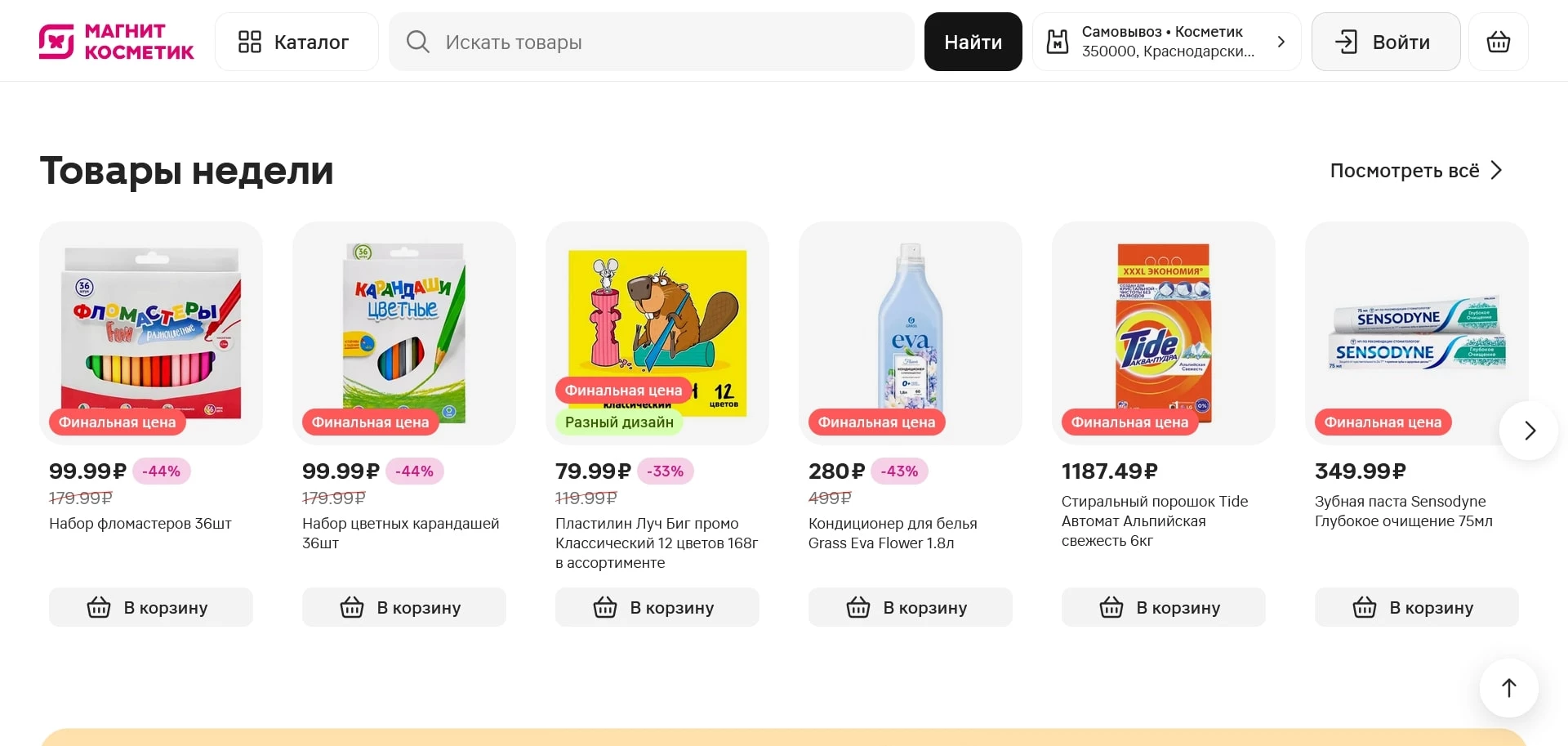
Task: Add Набор фломастеров 36шт to basket
Action: 151,607
